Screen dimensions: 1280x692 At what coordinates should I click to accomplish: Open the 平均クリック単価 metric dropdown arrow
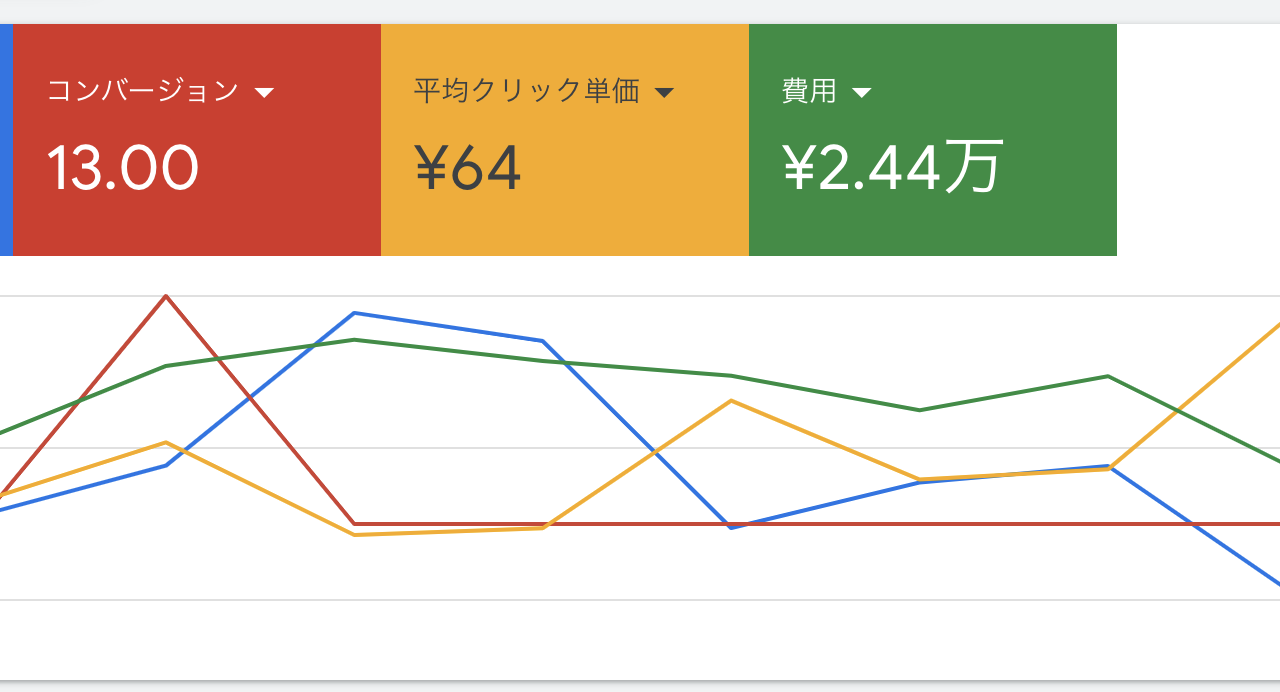tap(664, 93)
